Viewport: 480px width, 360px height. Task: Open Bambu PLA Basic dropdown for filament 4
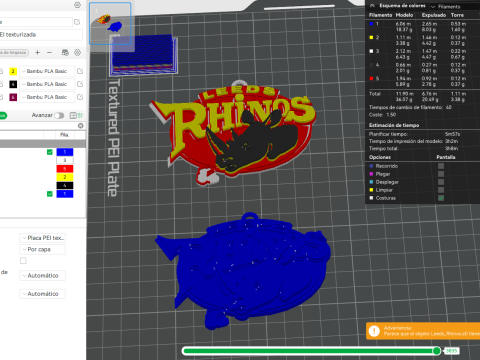(47, 84)
